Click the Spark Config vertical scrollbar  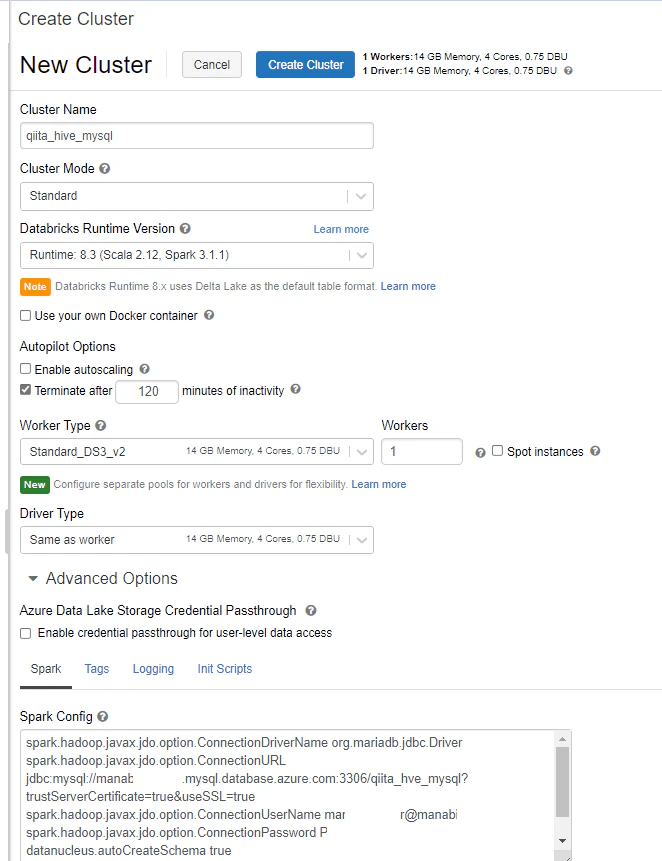point(562,791)
